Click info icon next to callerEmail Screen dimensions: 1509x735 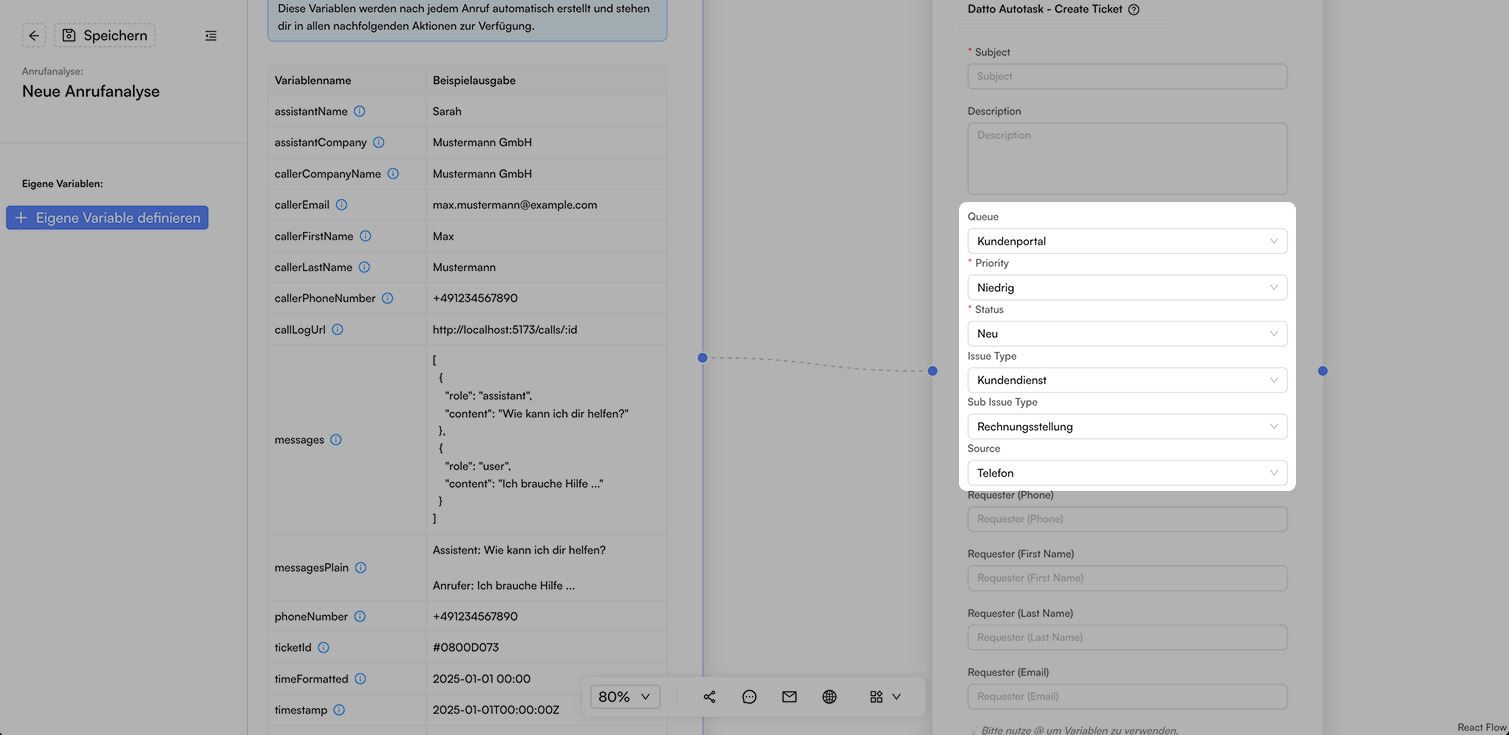[341, 205]
